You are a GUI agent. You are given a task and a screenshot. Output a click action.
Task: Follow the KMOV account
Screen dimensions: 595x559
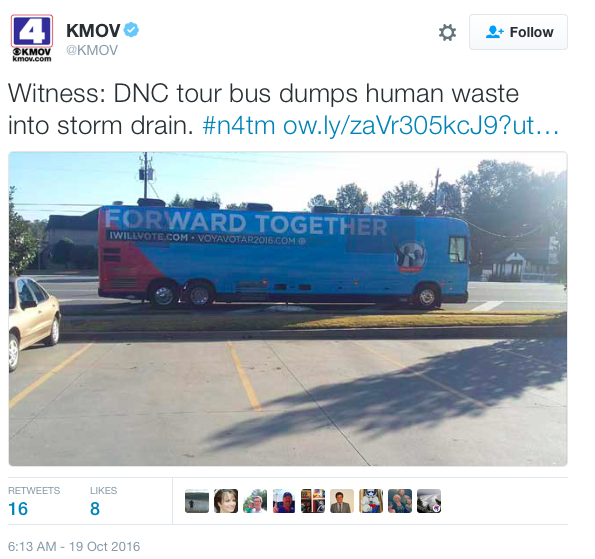[518, 32]
